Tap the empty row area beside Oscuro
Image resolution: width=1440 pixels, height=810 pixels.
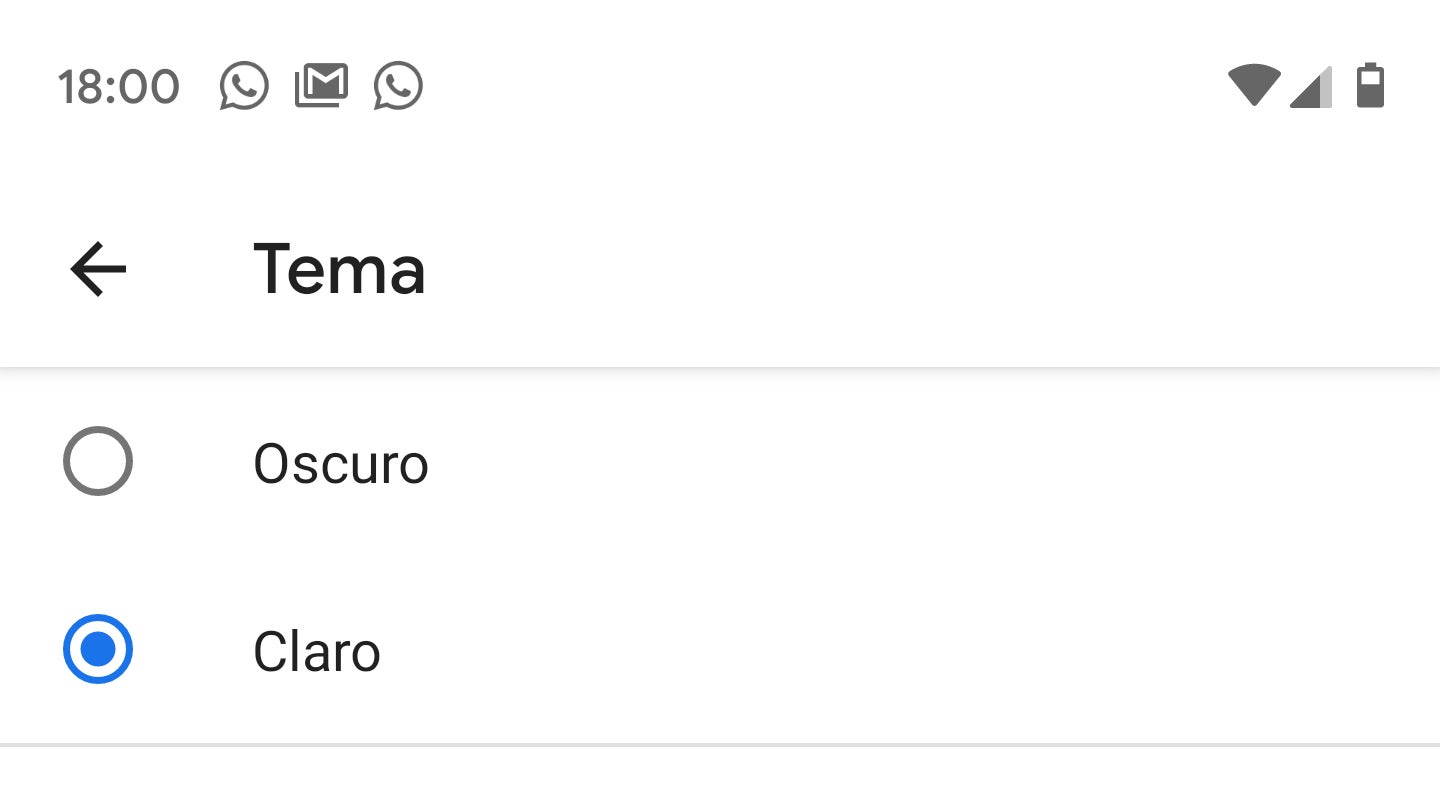click(x=900, y=461)
